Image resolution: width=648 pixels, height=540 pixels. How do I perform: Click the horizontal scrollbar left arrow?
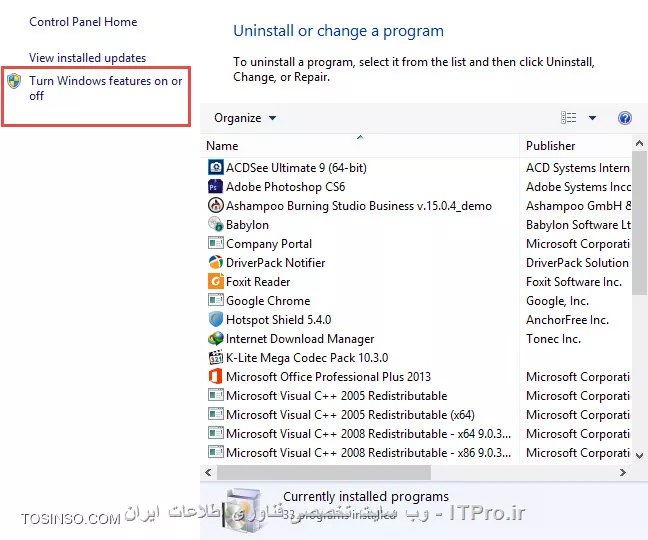[x=208, y=472]
